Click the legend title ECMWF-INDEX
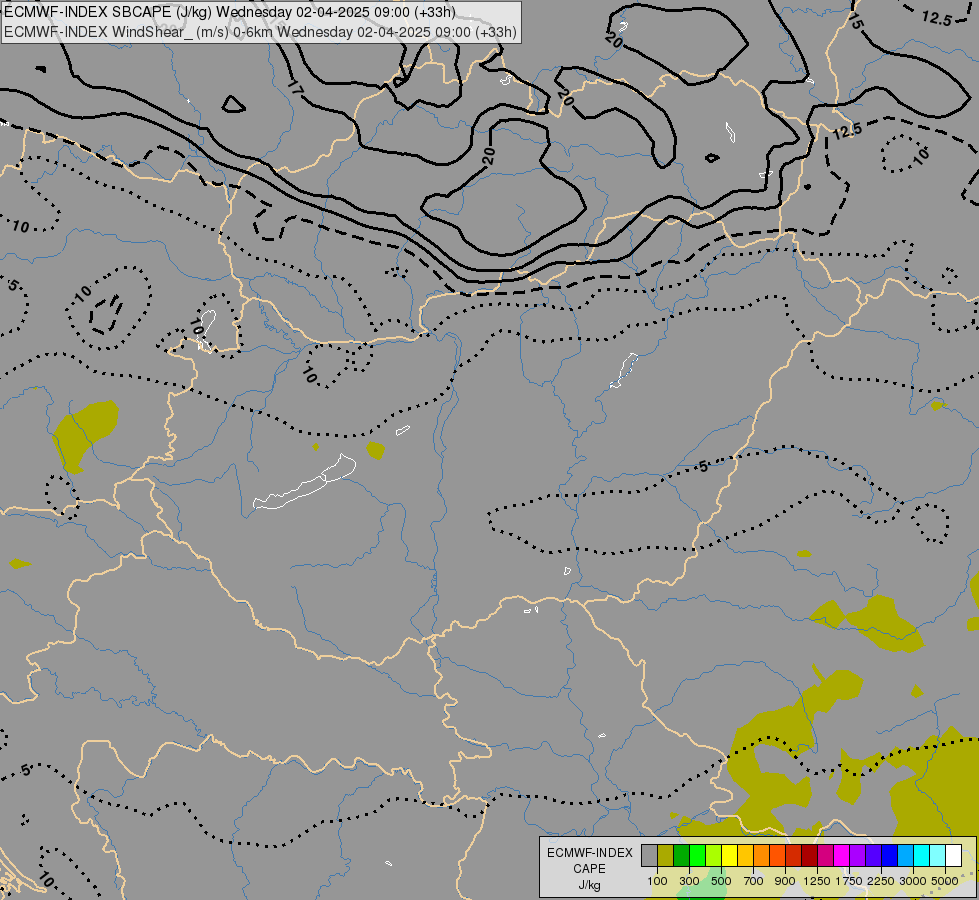Viewport: 979px width, 900px height. coord(589,853)
